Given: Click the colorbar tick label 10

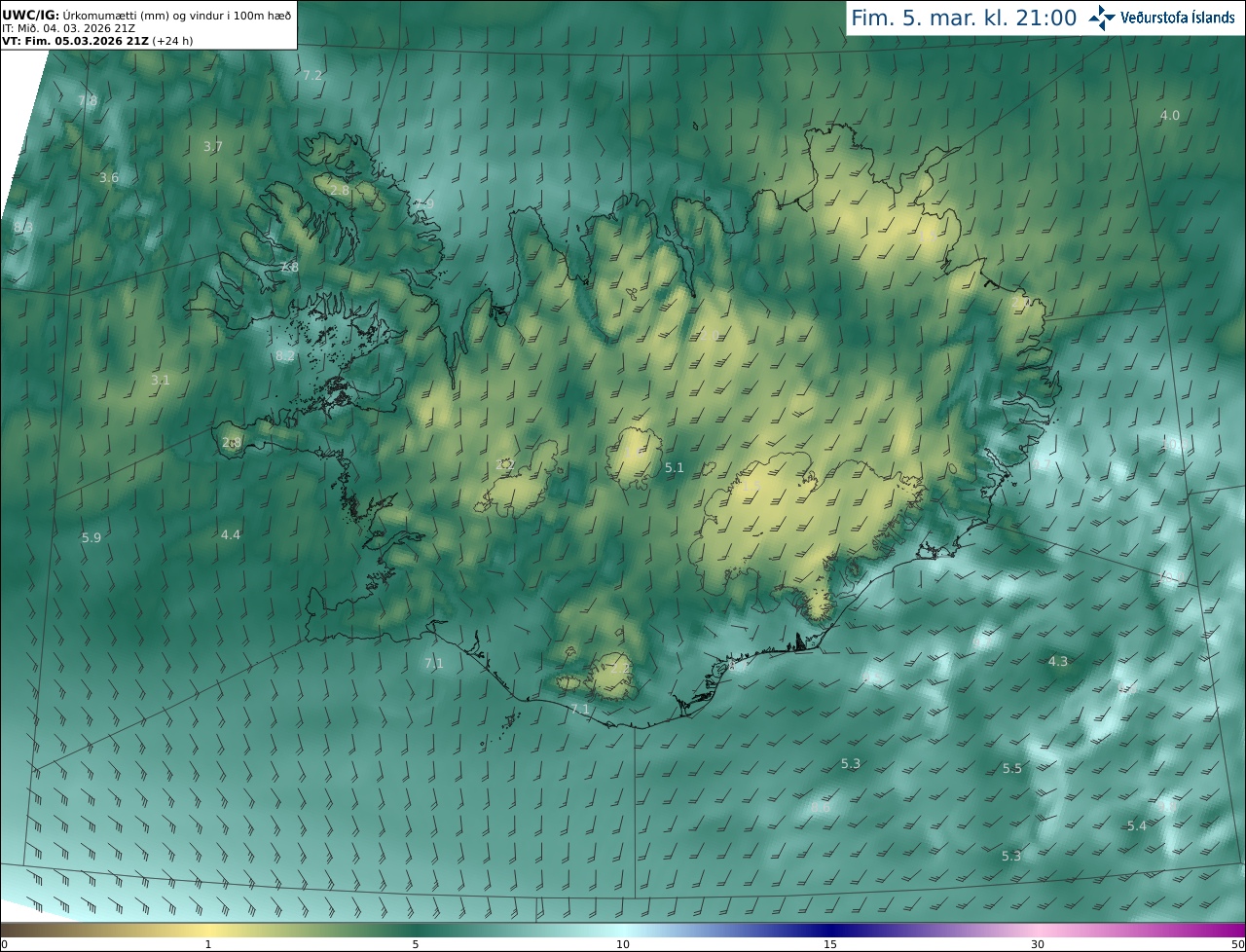Looking at the screenshot, I should pos(623,945).
